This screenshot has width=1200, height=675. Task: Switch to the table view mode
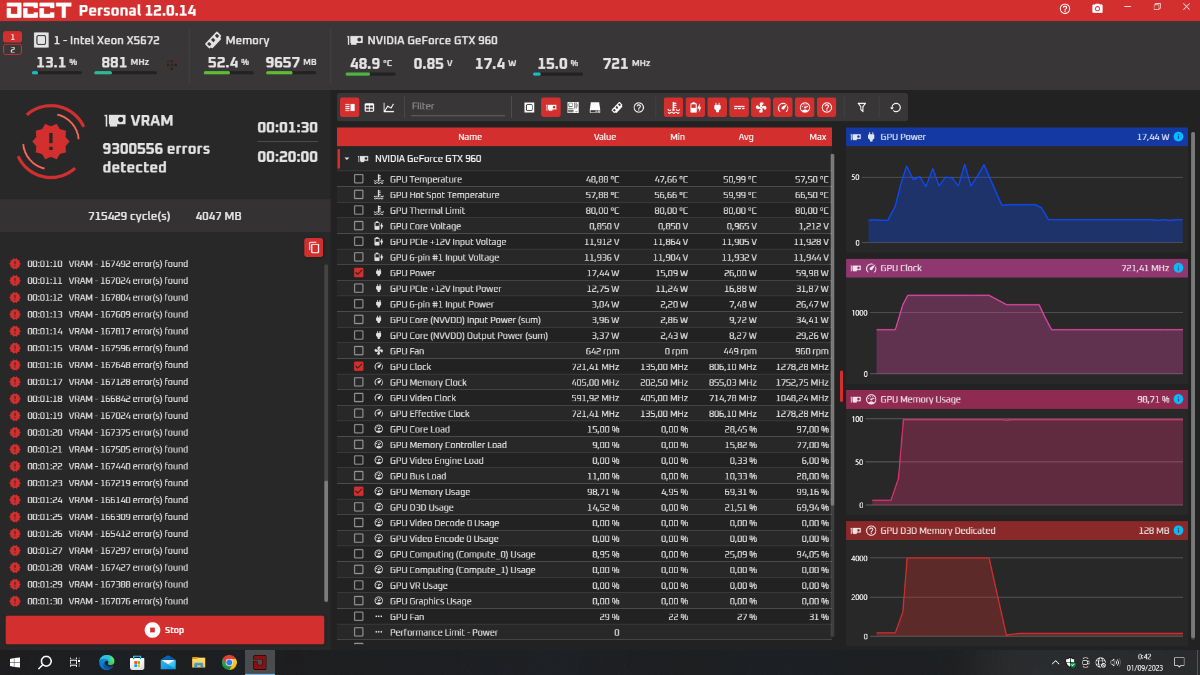coord(369,107)
